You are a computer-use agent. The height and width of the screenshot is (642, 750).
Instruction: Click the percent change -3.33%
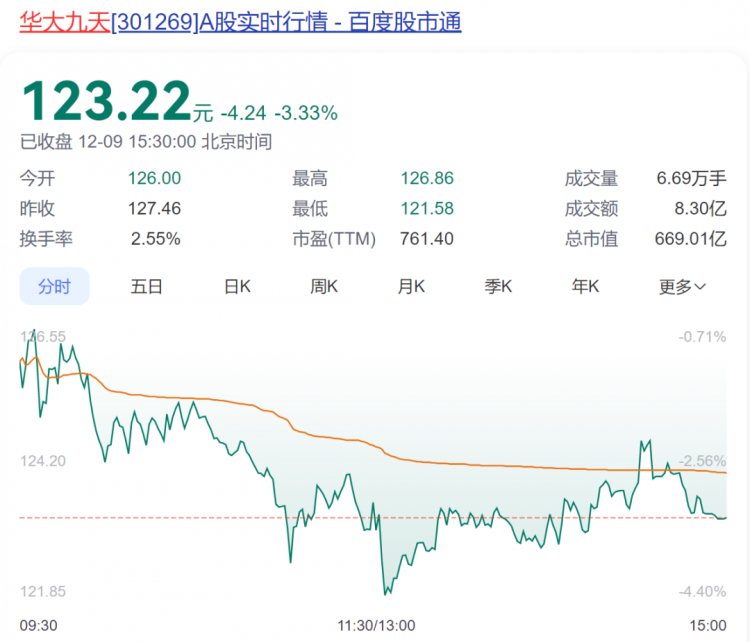coord(306,113)
